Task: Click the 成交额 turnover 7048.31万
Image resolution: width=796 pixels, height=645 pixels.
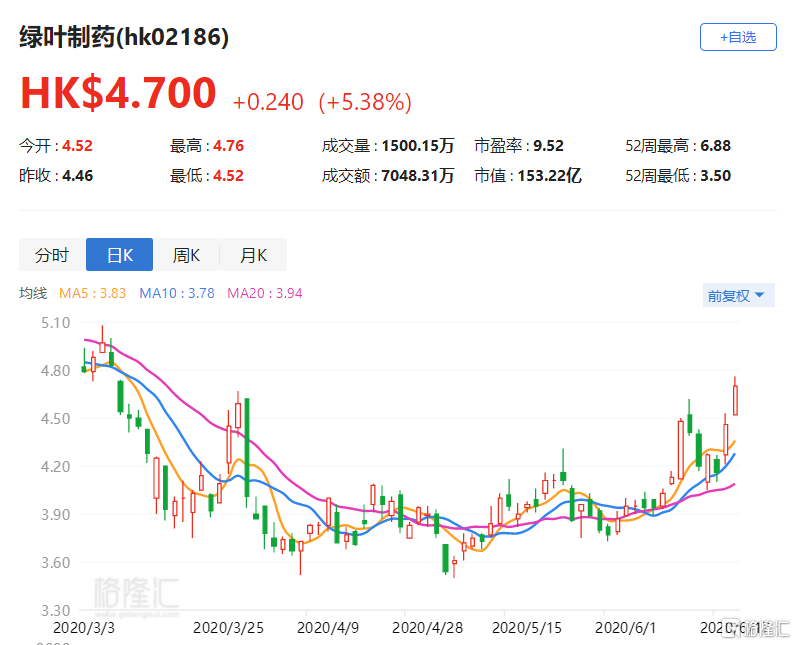Action: [x=417, y=176]
